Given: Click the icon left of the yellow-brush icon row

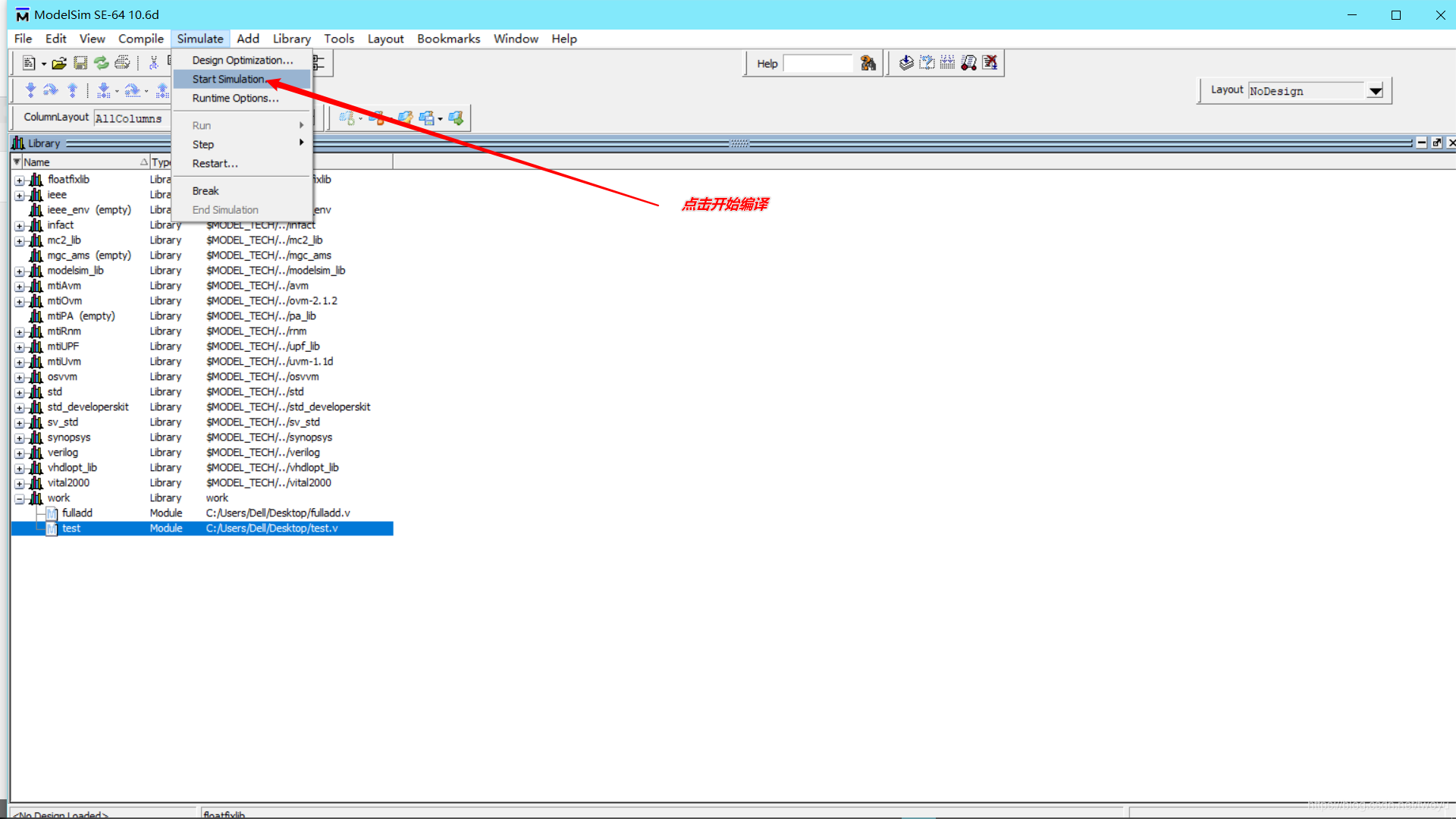Looking at the screenshot, I should [377, 118].
